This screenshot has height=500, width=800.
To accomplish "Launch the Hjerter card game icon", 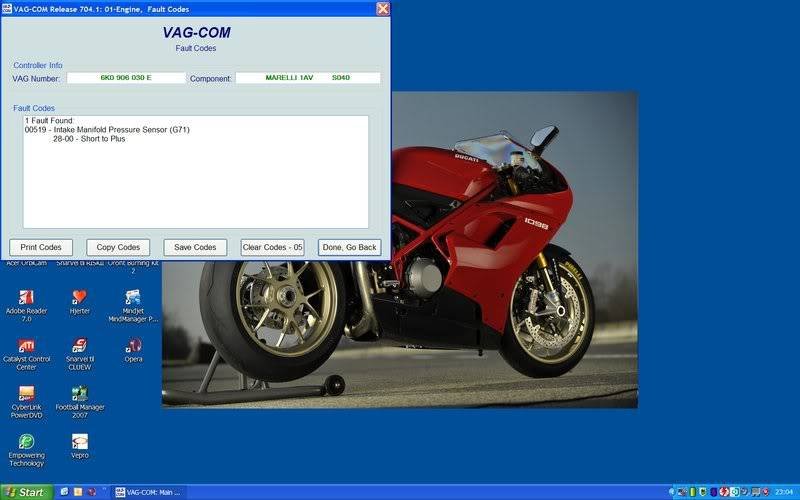I will (80, 297).
